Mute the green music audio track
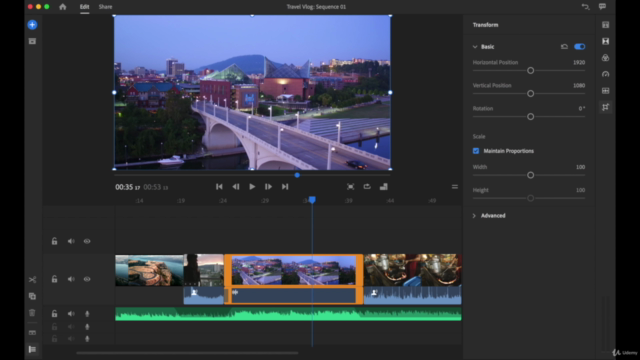 71,313
